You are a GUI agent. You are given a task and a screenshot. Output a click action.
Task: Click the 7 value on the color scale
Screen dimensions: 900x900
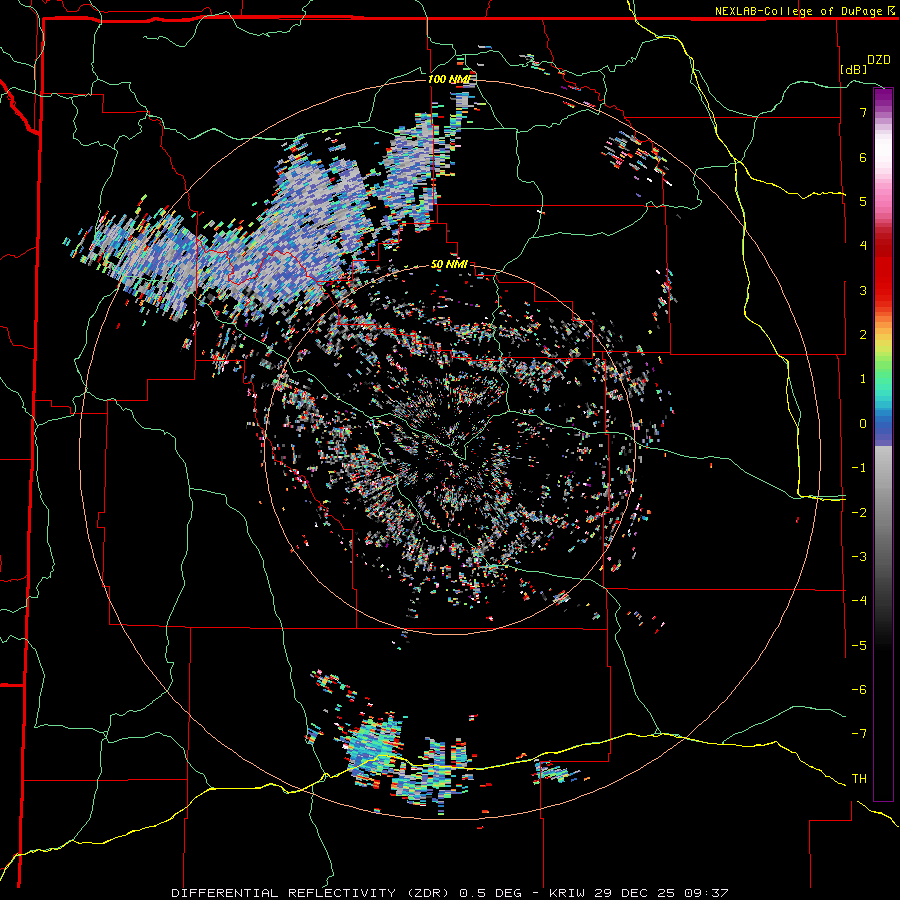click(863, 112)
